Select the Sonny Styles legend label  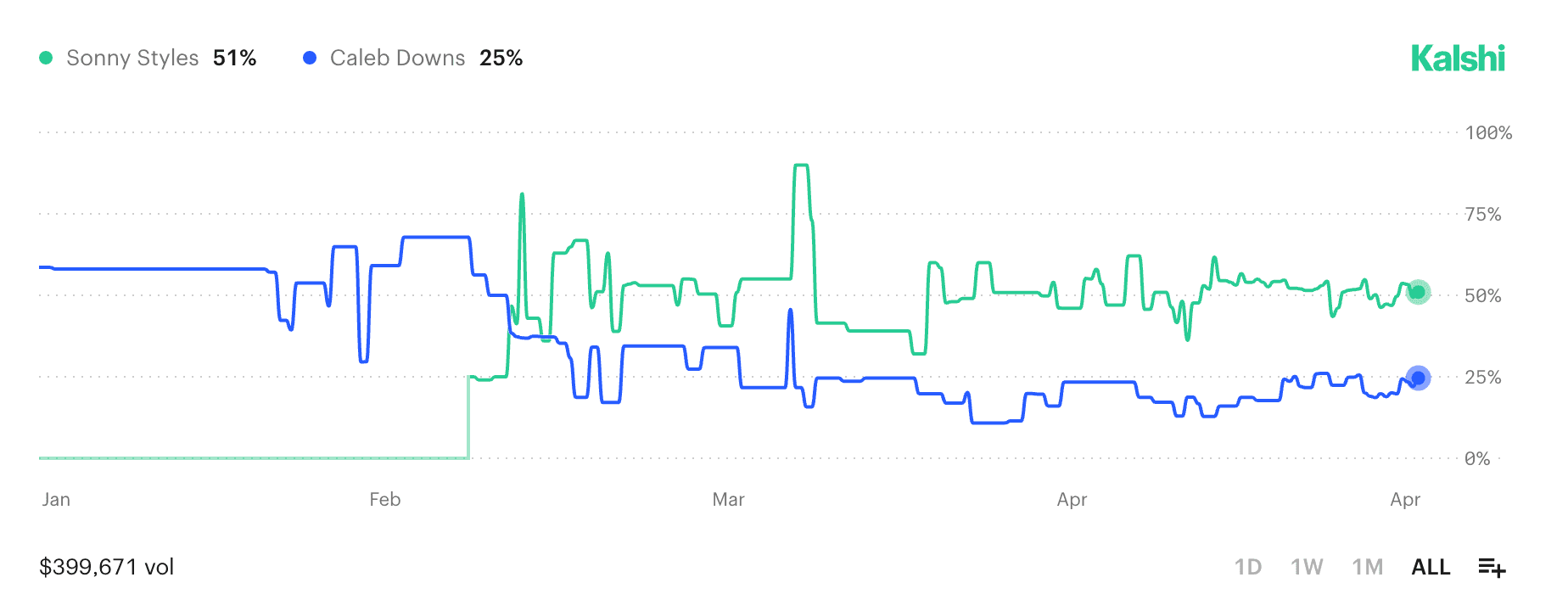[132, 58]
